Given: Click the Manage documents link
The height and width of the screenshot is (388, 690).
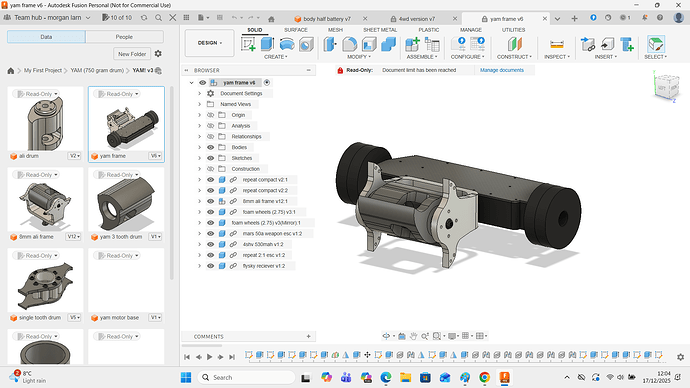Looking at the screenshot, I should (502, 70).
